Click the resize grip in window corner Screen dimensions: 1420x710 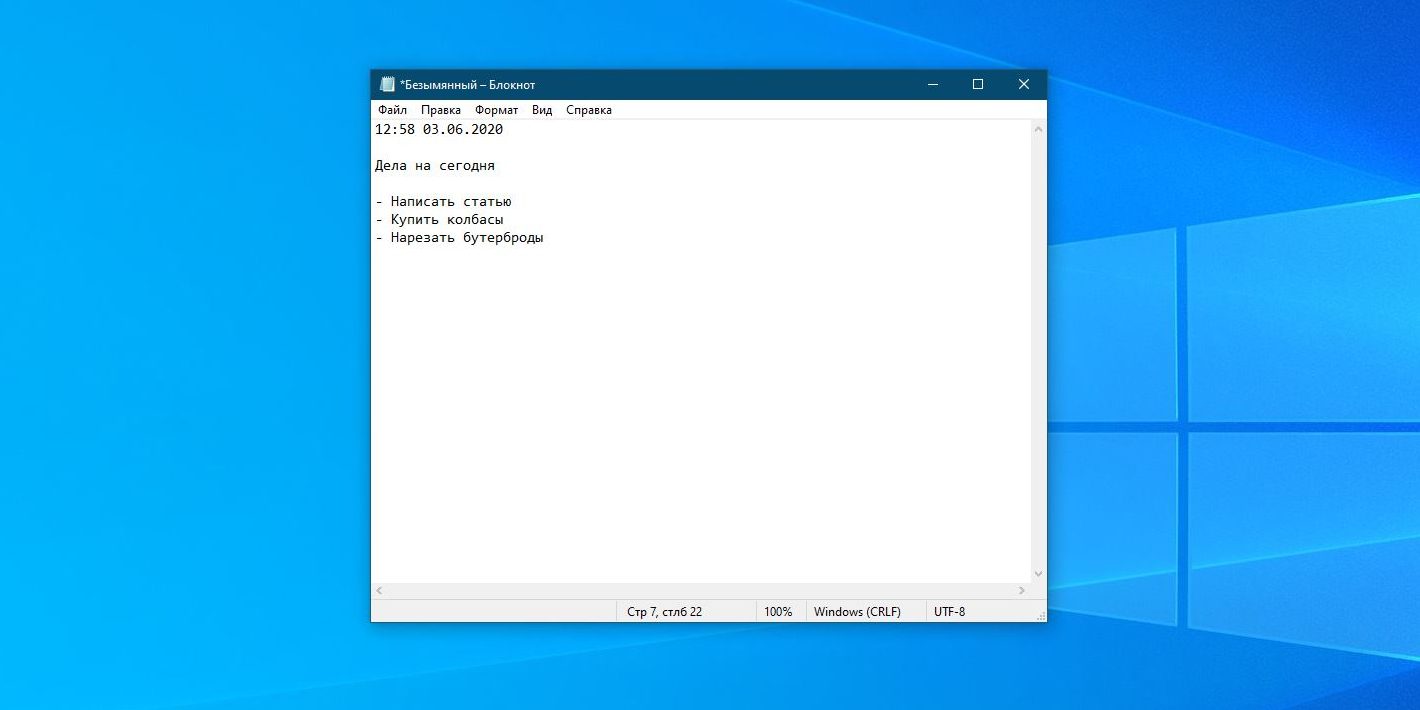tap(1040, 616)
